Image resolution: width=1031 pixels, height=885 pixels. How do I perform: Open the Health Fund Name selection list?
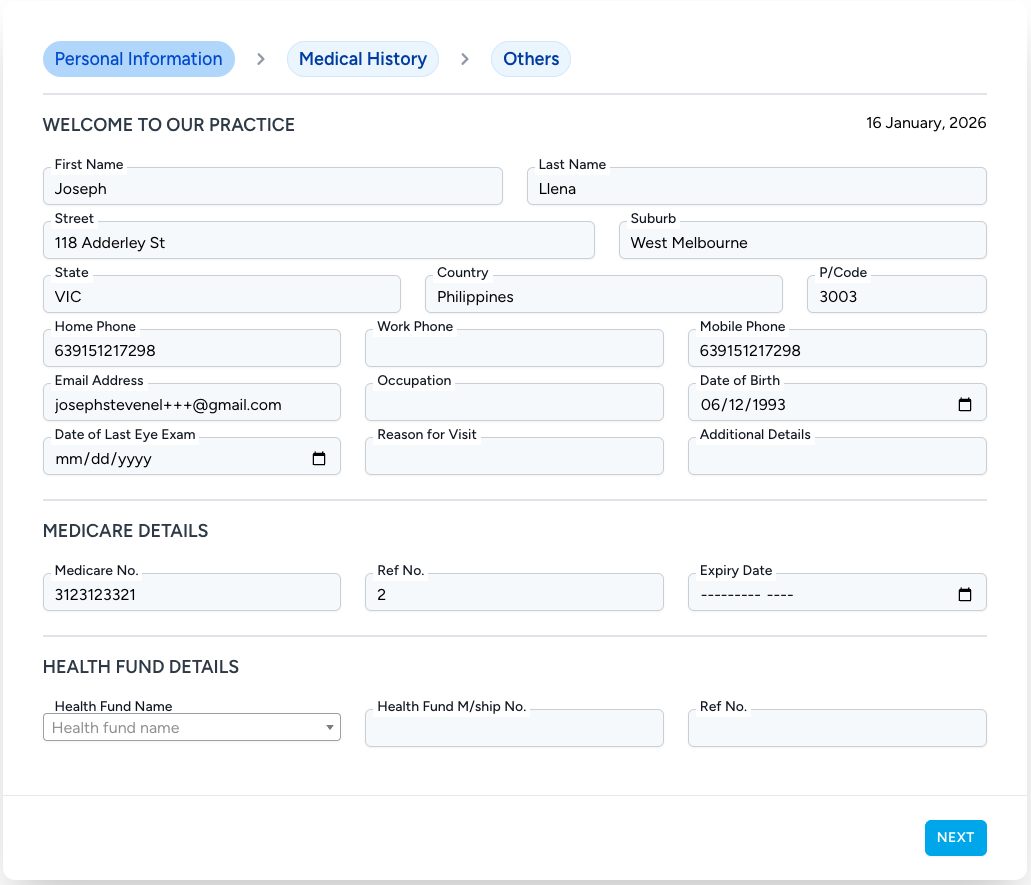180,727
